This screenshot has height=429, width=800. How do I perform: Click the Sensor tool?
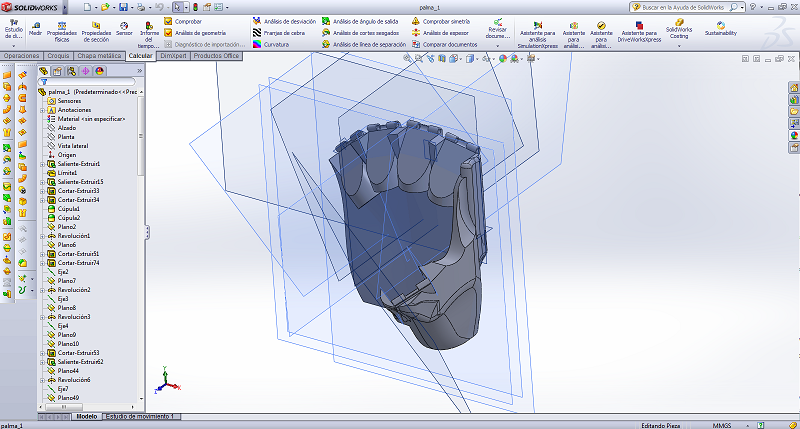coord(124,29)
